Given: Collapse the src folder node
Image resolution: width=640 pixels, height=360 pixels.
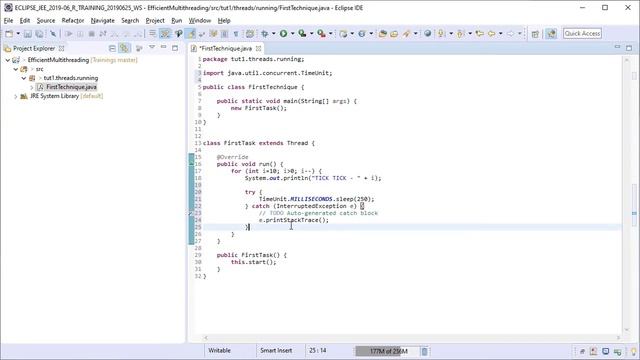Looking at the screenshot, I should coord(16,69).
